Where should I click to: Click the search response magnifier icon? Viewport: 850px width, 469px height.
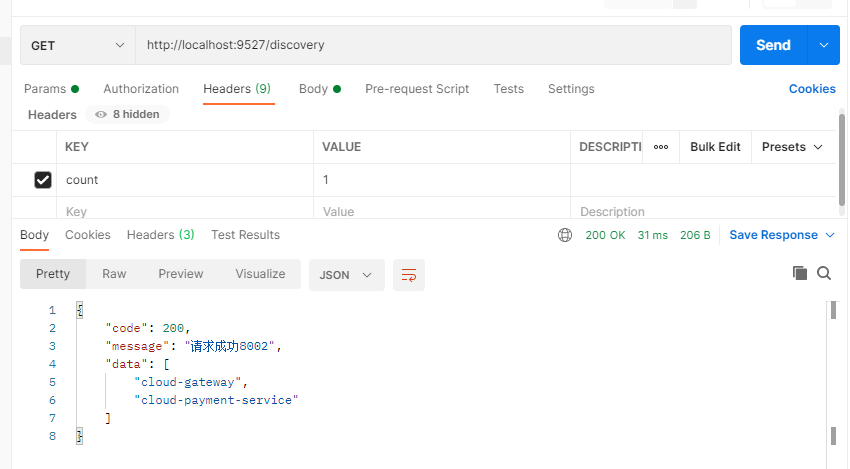[824, 273]
